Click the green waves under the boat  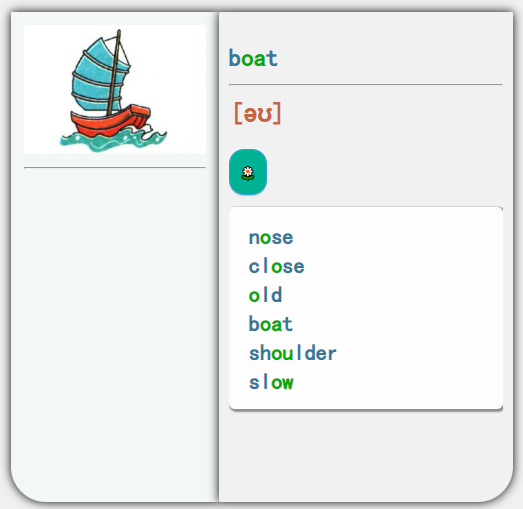click(x=113, y=139)
